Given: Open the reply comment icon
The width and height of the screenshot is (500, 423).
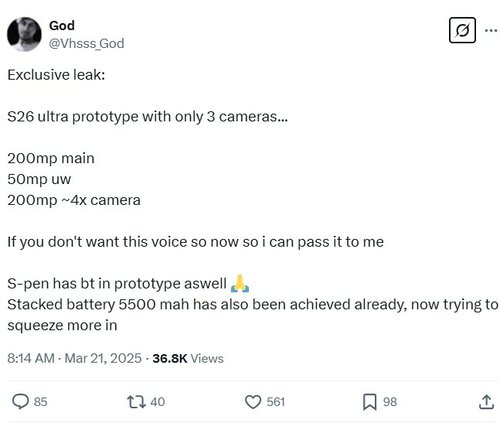Looking at the screenshot, I should pos(20,401).
